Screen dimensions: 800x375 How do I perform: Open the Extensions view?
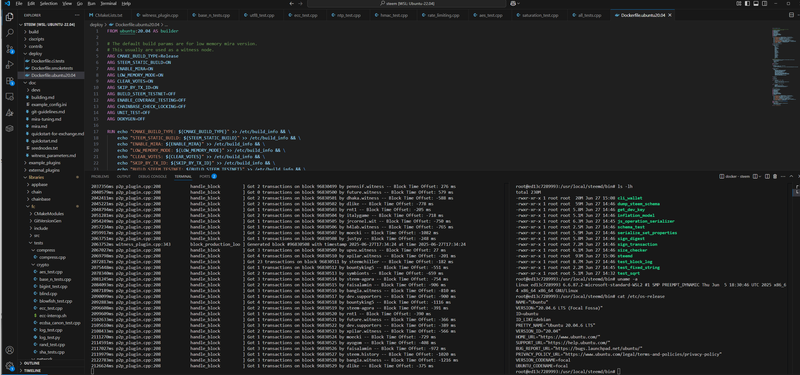[9, 81]
